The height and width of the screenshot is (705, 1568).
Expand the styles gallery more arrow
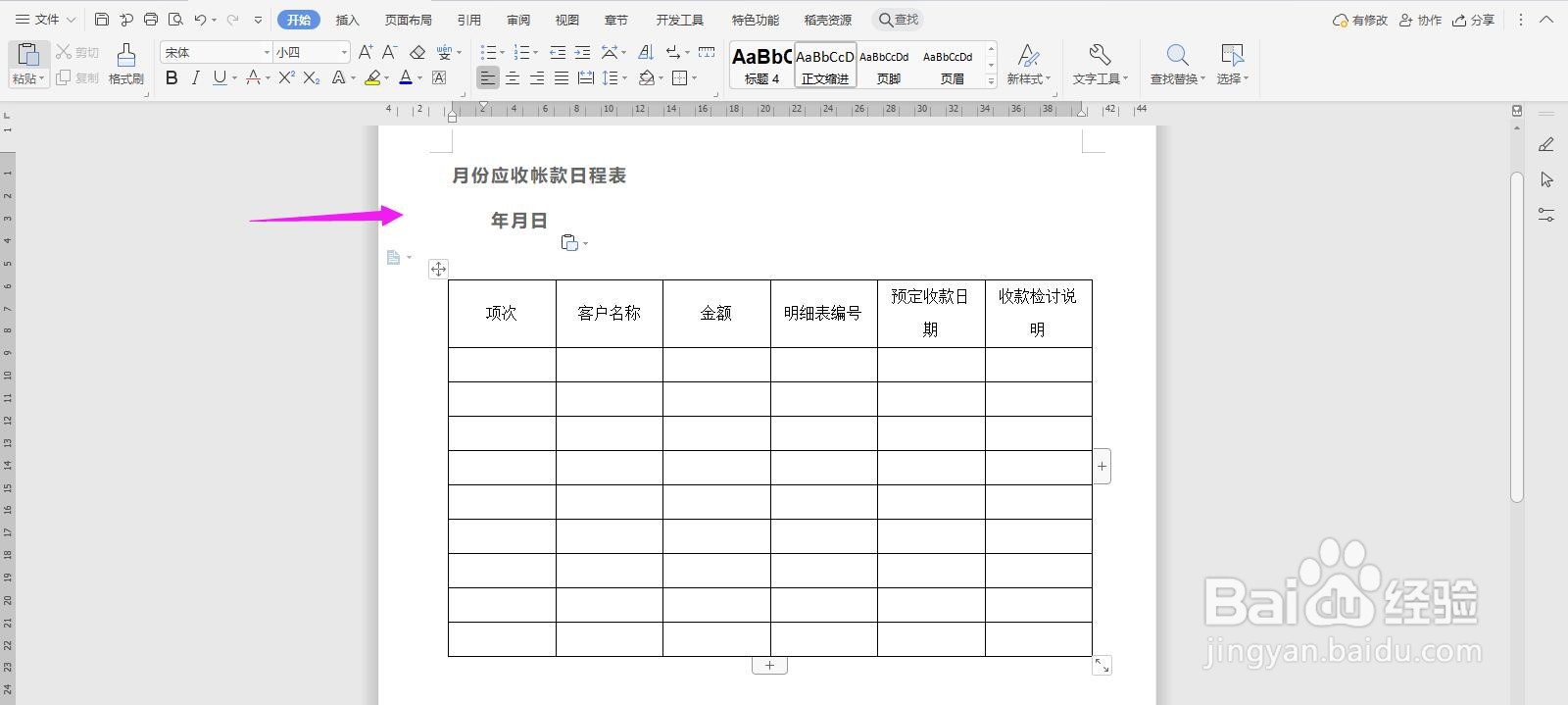[991, 81]
